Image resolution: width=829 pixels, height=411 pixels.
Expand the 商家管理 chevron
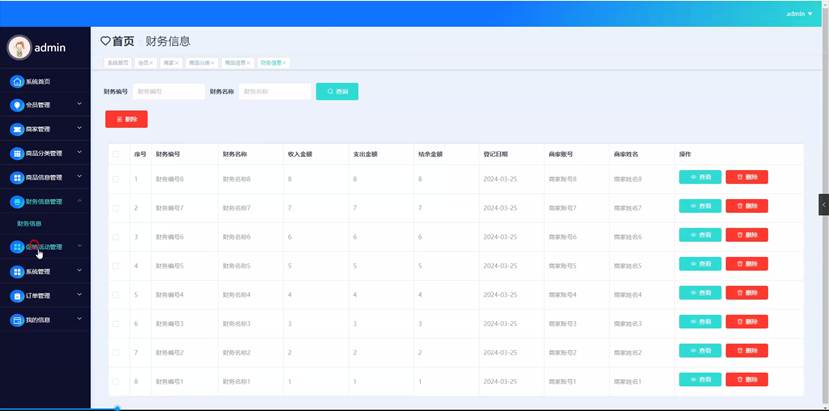tap(79, 127)
